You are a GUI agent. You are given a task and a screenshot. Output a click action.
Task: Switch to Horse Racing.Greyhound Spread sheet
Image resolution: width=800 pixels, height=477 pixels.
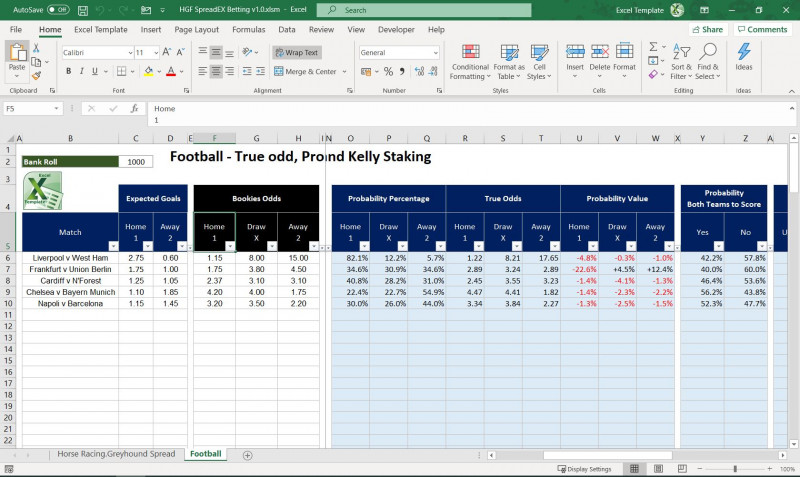pyautogui.click(x=116, y=454)
